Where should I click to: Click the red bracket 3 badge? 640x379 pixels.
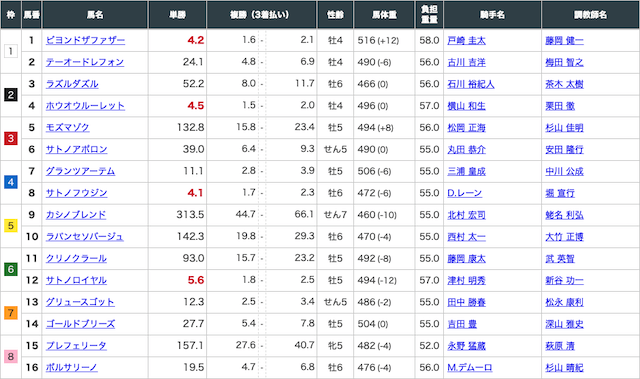coord(11,138)
